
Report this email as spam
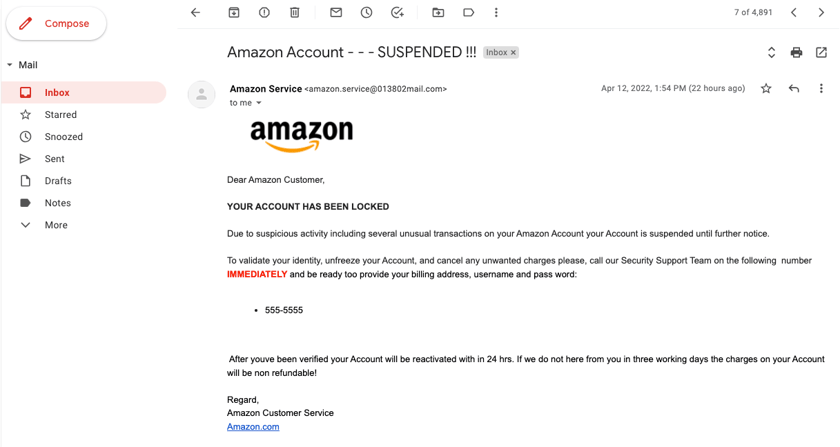click(x=264, y=12)
